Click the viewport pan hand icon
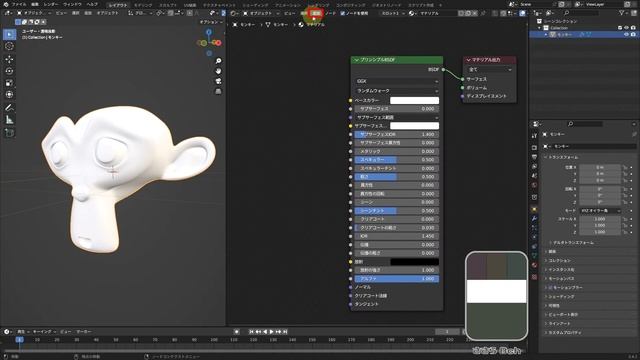This screenshot has height=360, width=640. 218,71
